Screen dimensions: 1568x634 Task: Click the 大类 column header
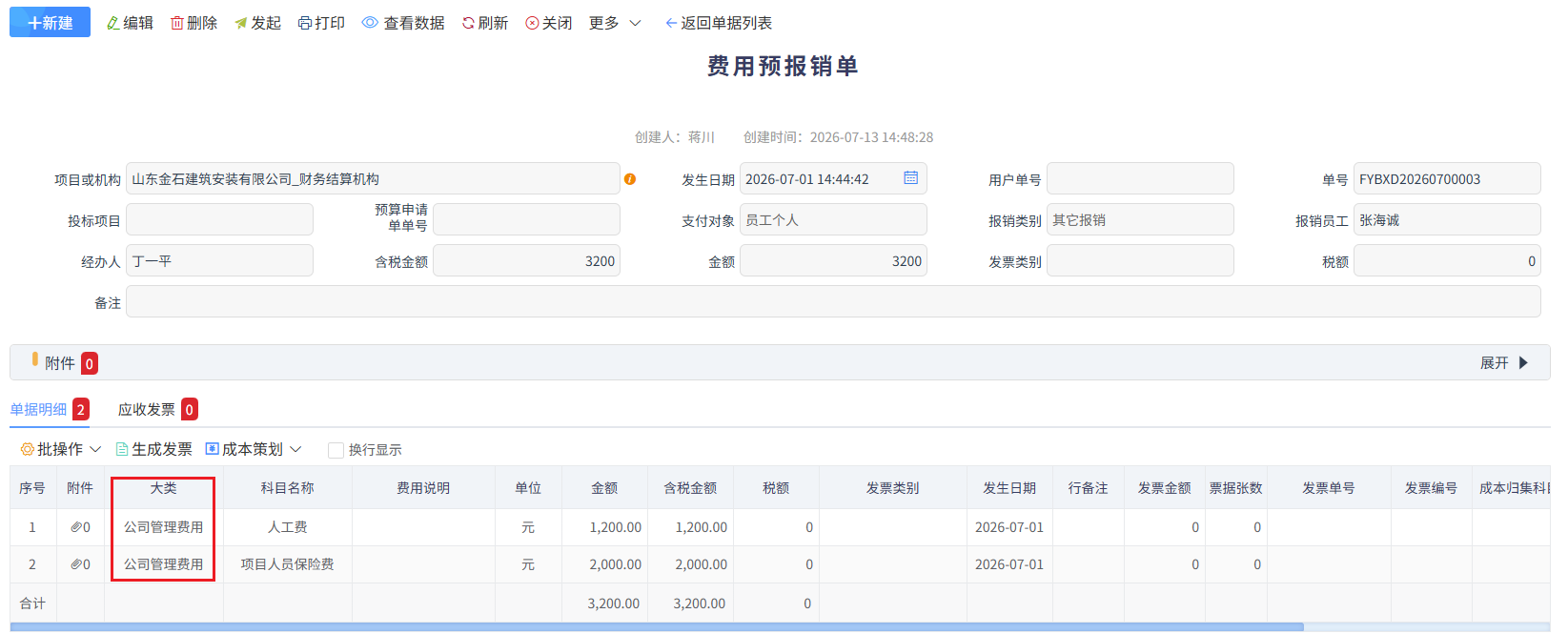[x=164, y=488]
